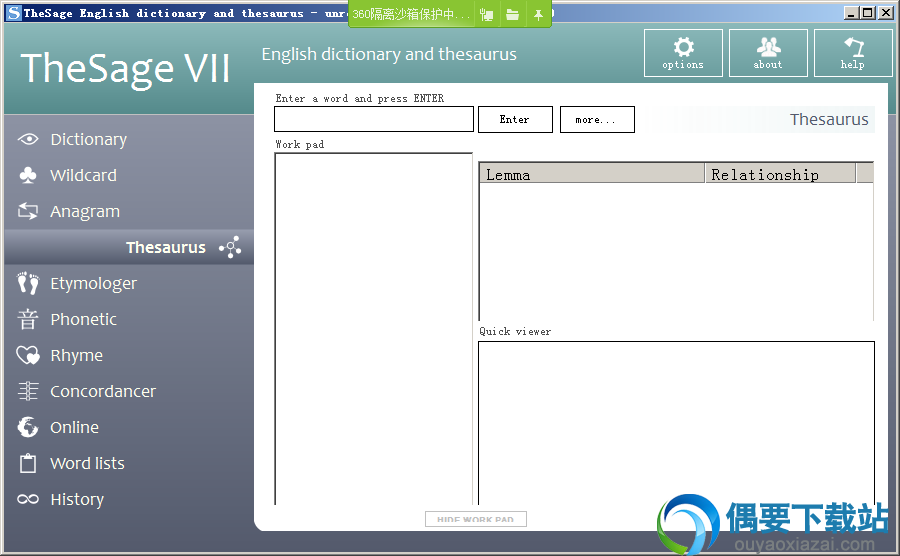Open Word lists label
The width and height of the screenshot is (900, 556).
(87, 463)
